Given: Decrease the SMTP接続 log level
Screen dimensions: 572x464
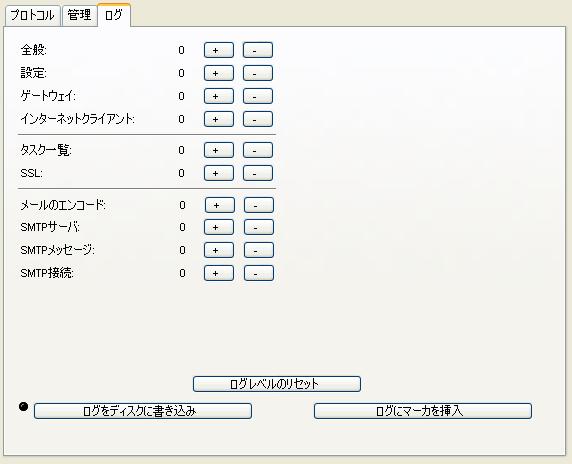Looking at the screenshot, I should click(x=259, y=273).
